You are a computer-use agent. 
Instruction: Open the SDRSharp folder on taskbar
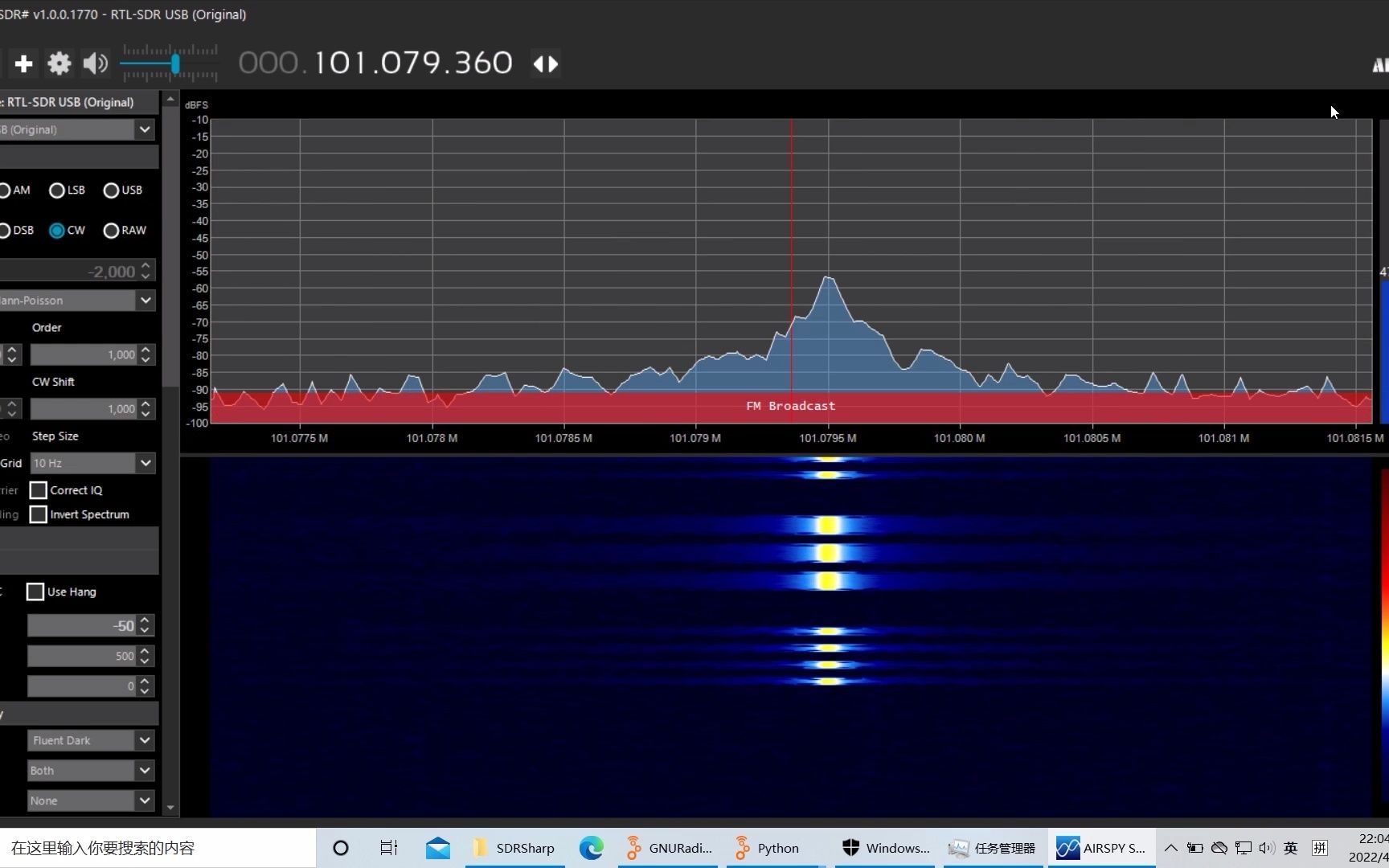coord(514,848)
